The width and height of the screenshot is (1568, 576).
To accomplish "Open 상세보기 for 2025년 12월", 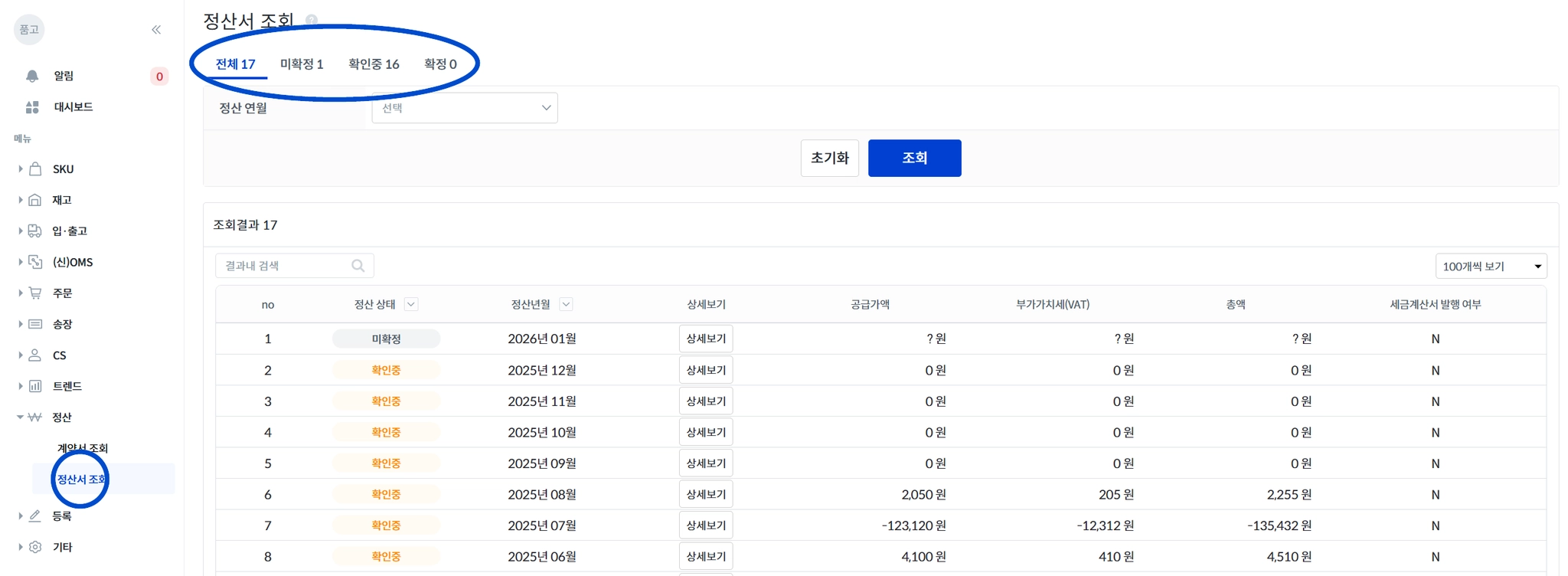I will (x=706, y=370).
